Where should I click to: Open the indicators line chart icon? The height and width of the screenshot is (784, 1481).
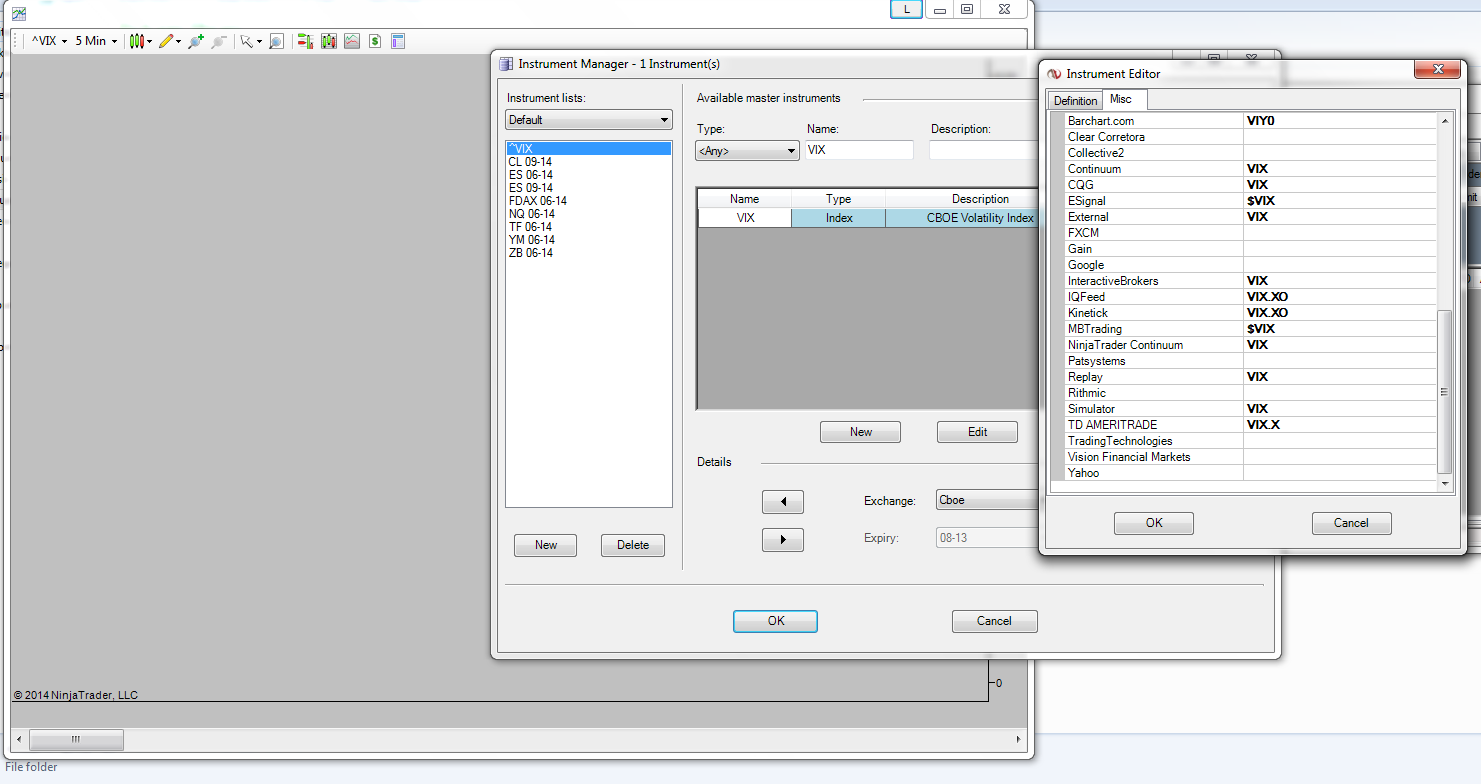[x=351, y=41]
